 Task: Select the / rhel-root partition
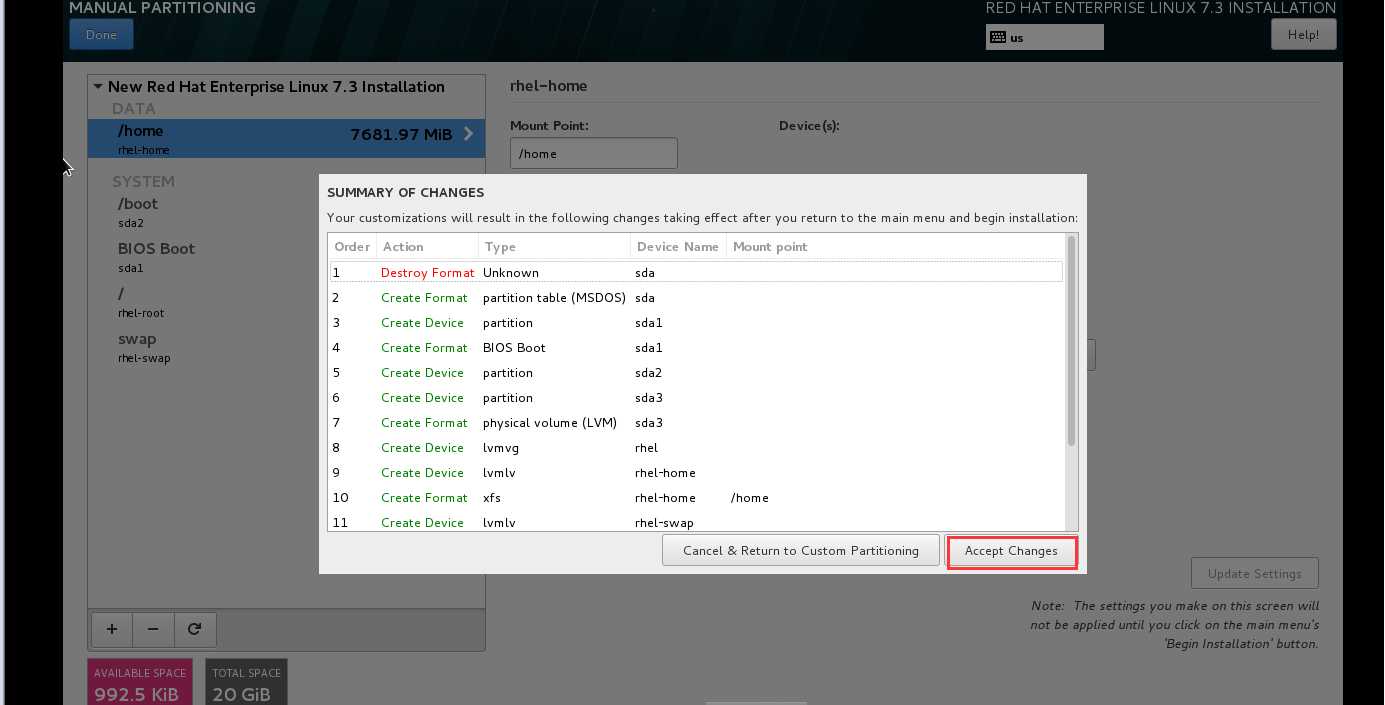pos(286,302)
